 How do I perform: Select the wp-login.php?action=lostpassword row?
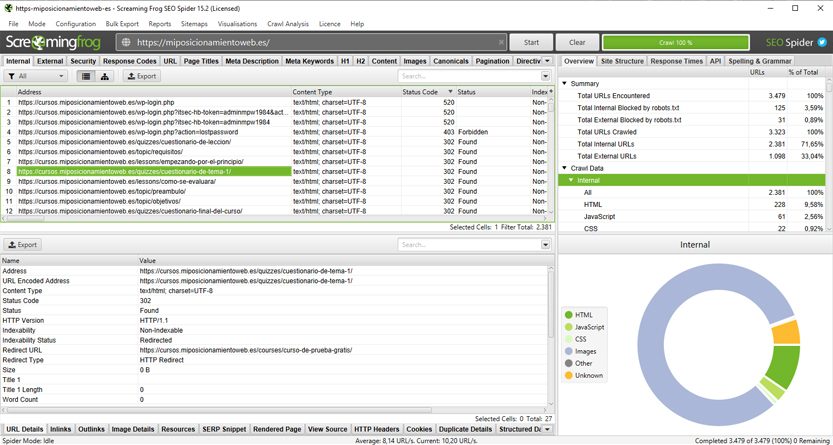274,132
